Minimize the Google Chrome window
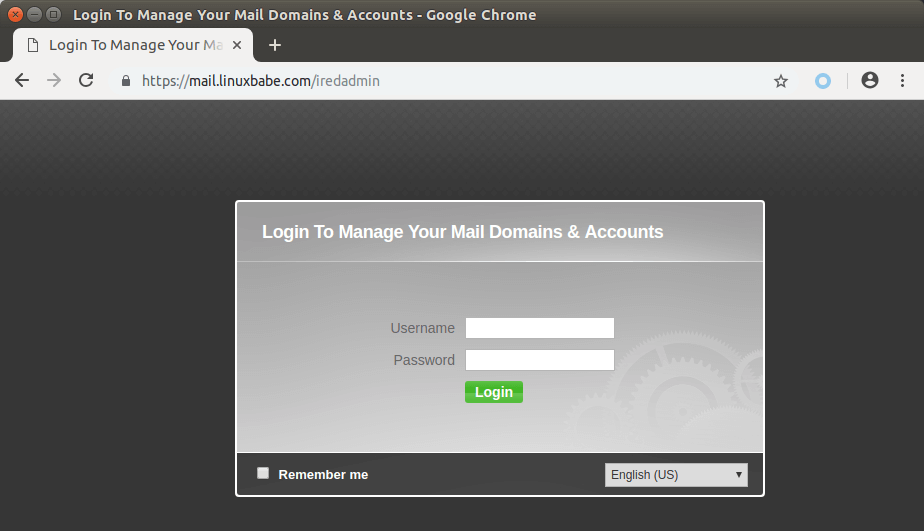Image resolution: width=924 pixels, height=531 pixels. coord(34,15)
